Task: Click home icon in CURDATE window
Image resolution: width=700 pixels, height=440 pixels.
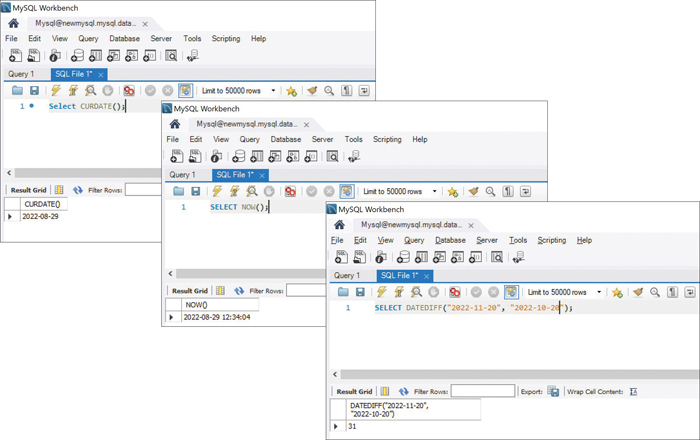Action: (x=13, y=23)
